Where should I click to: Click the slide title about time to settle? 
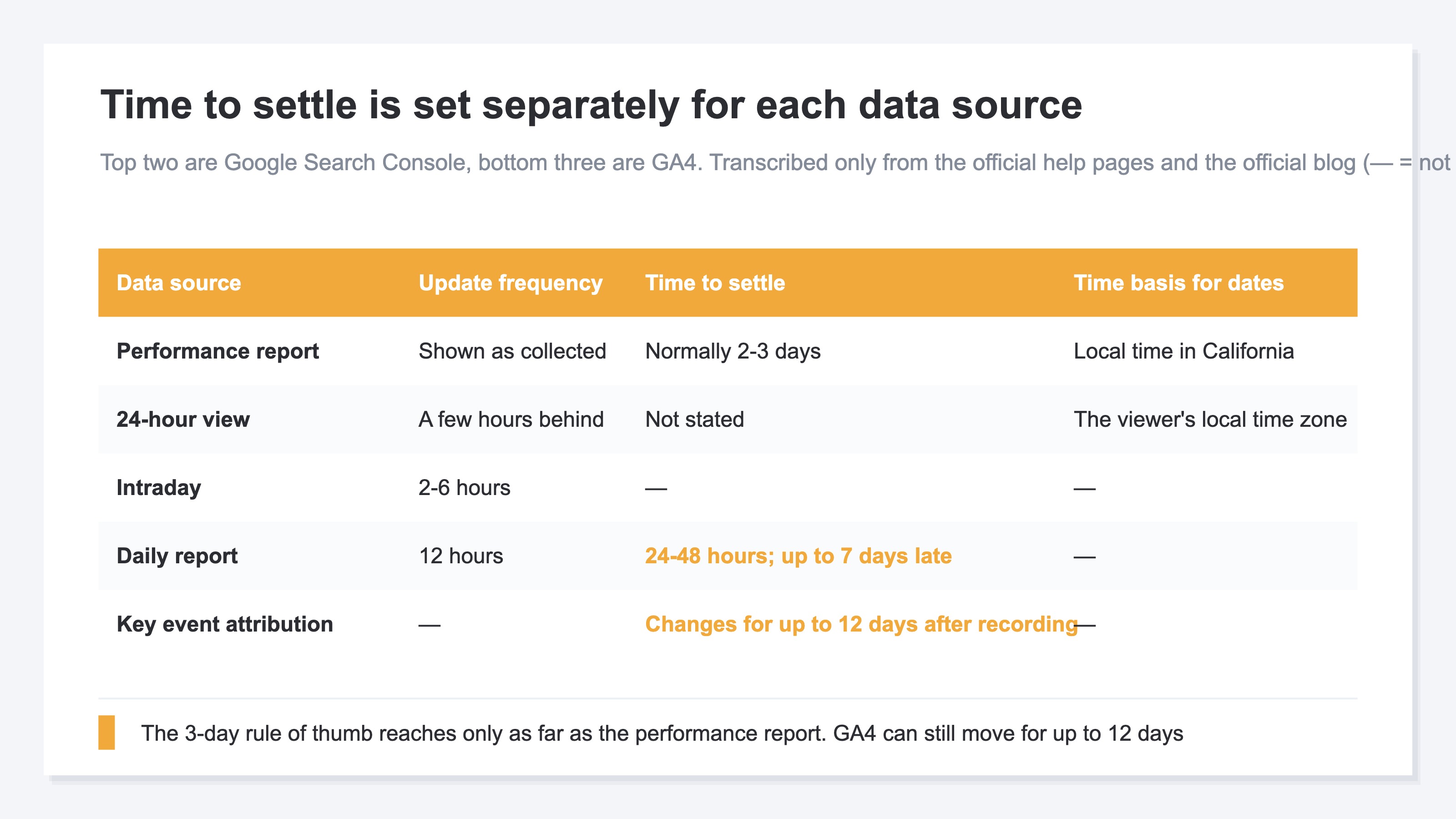point(591,105)
